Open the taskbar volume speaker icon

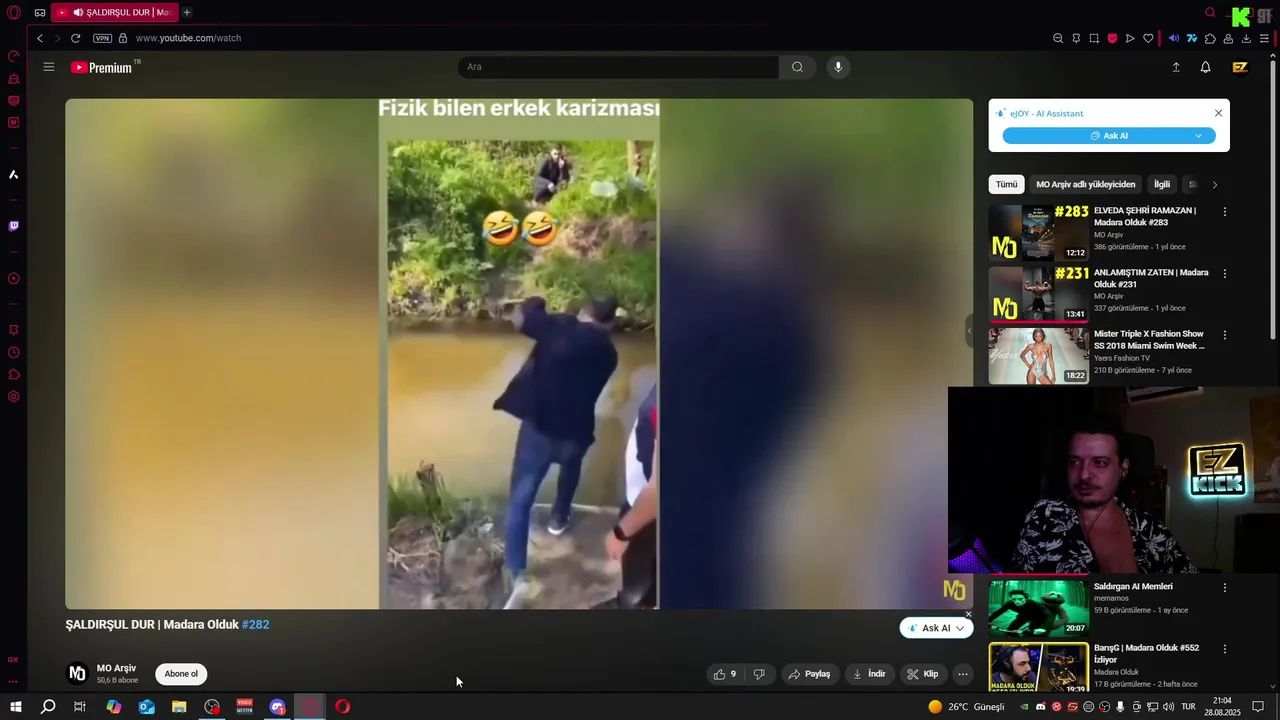point(1168,707)
